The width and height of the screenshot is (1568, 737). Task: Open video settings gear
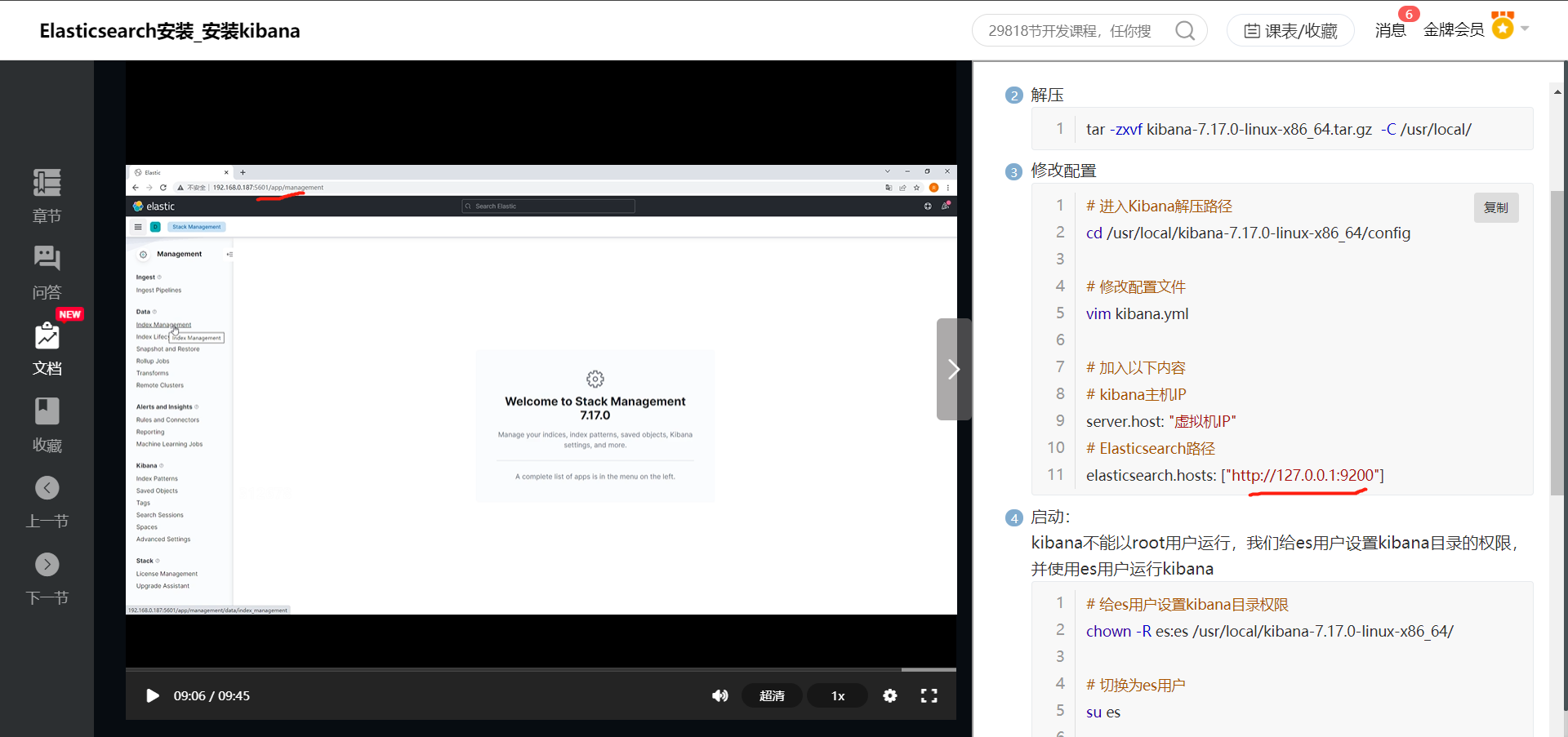(x=890, y=695)
